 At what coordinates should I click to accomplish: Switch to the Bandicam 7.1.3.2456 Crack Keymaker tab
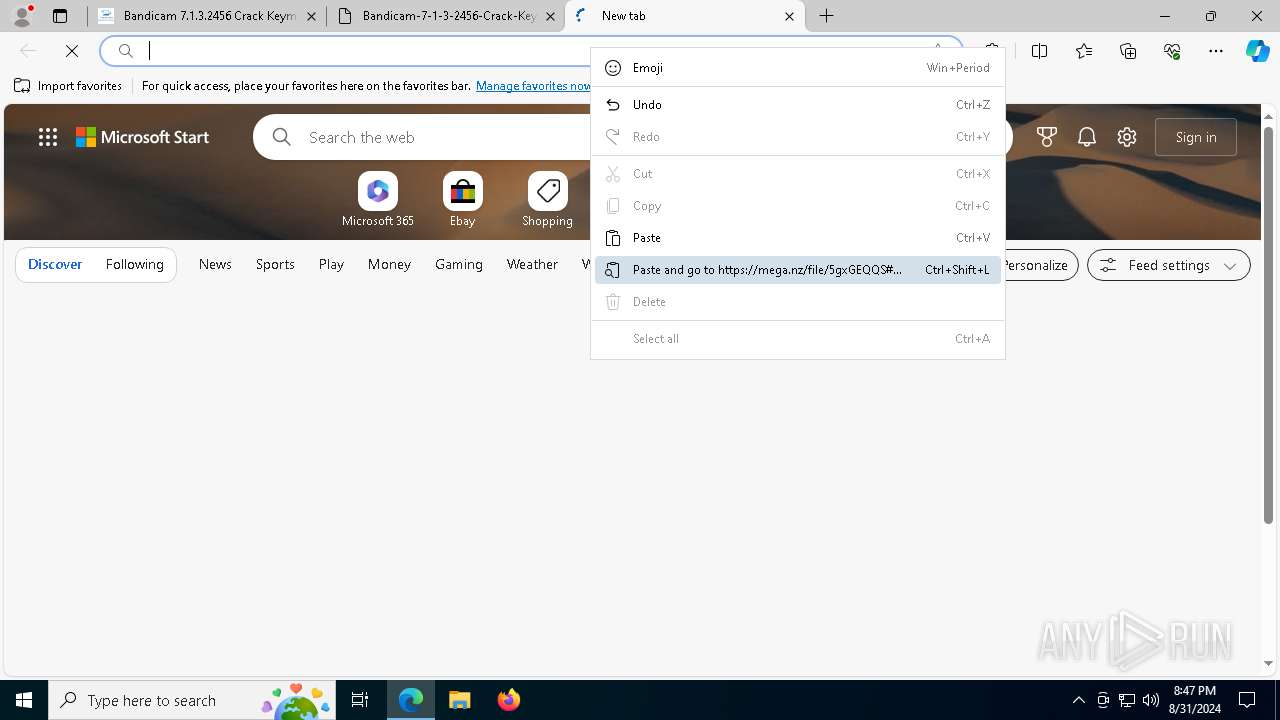(x=208, y=16)
